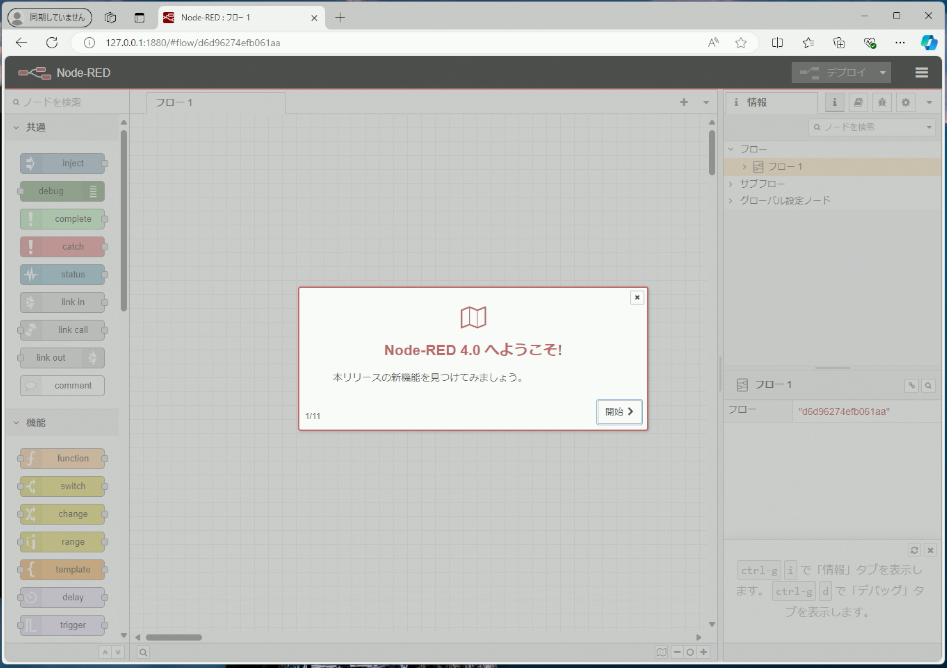Select the link out node
Image resolution: width=947 pixels, height=668 pixels.
click(62, 358)
